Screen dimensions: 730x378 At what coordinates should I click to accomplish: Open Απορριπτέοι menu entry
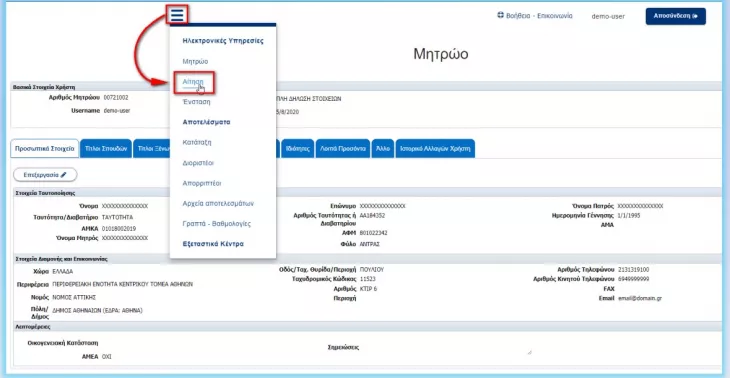(201, 183)
